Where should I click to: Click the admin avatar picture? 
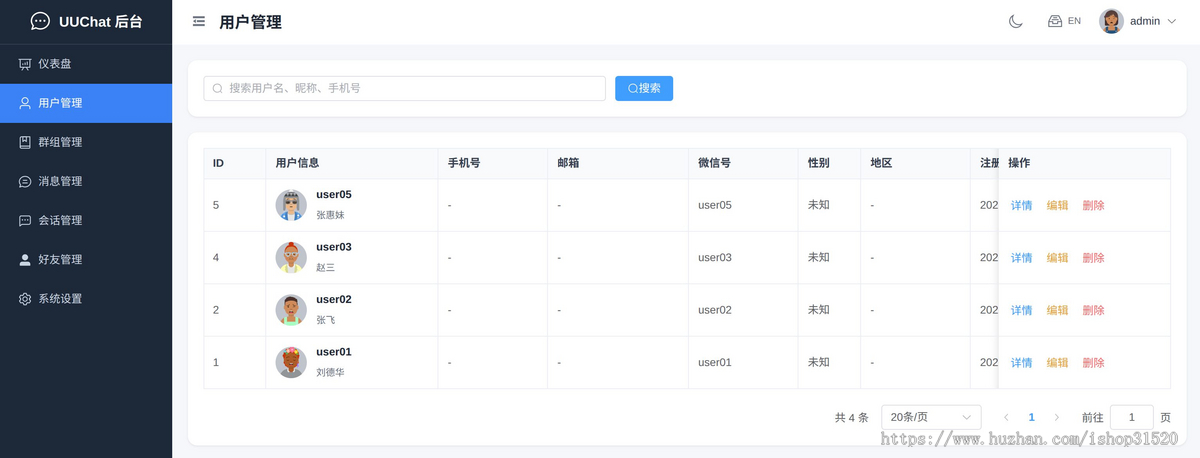[1111, 21]
